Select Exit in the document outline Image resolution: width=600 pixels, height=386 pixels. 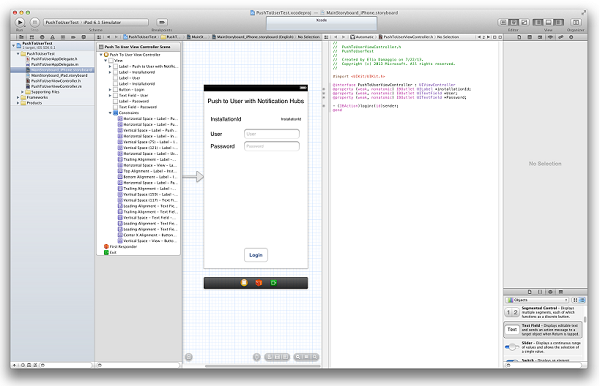click(x=110, y=252)
